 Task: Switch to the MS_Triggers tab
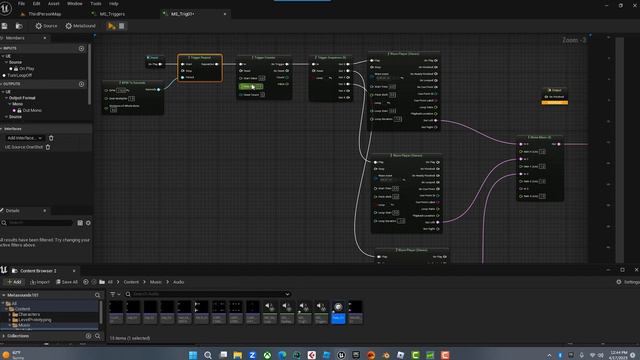click(x=112, y=14)
